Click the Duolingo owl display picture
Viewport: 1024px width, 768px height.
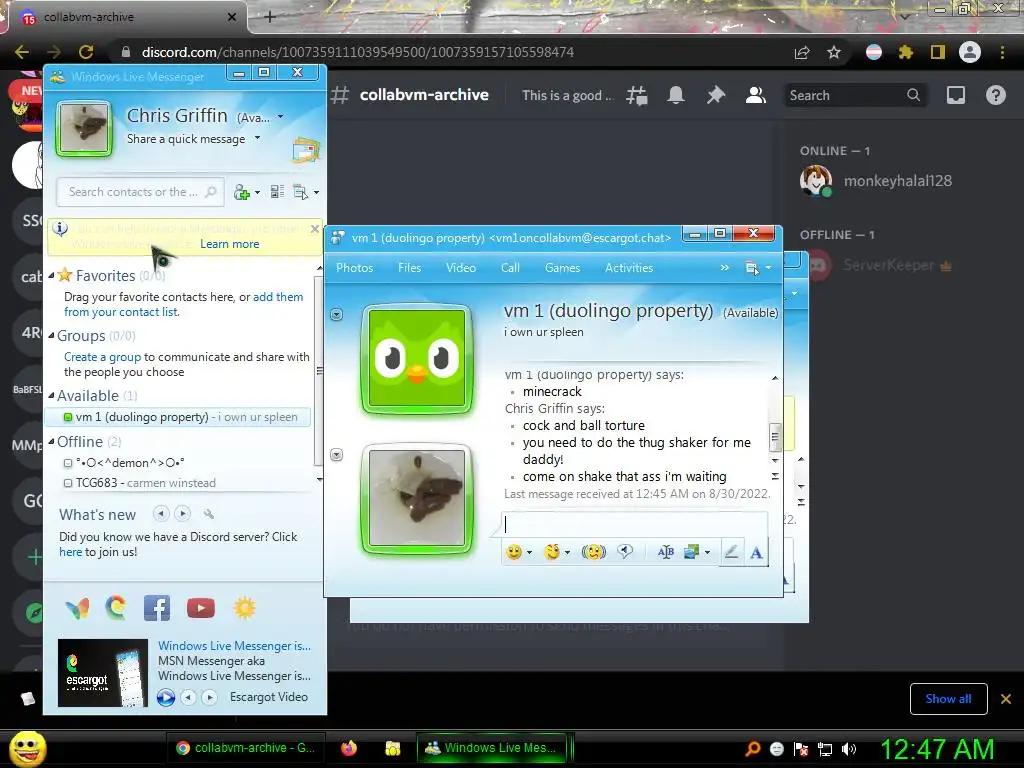417,358
